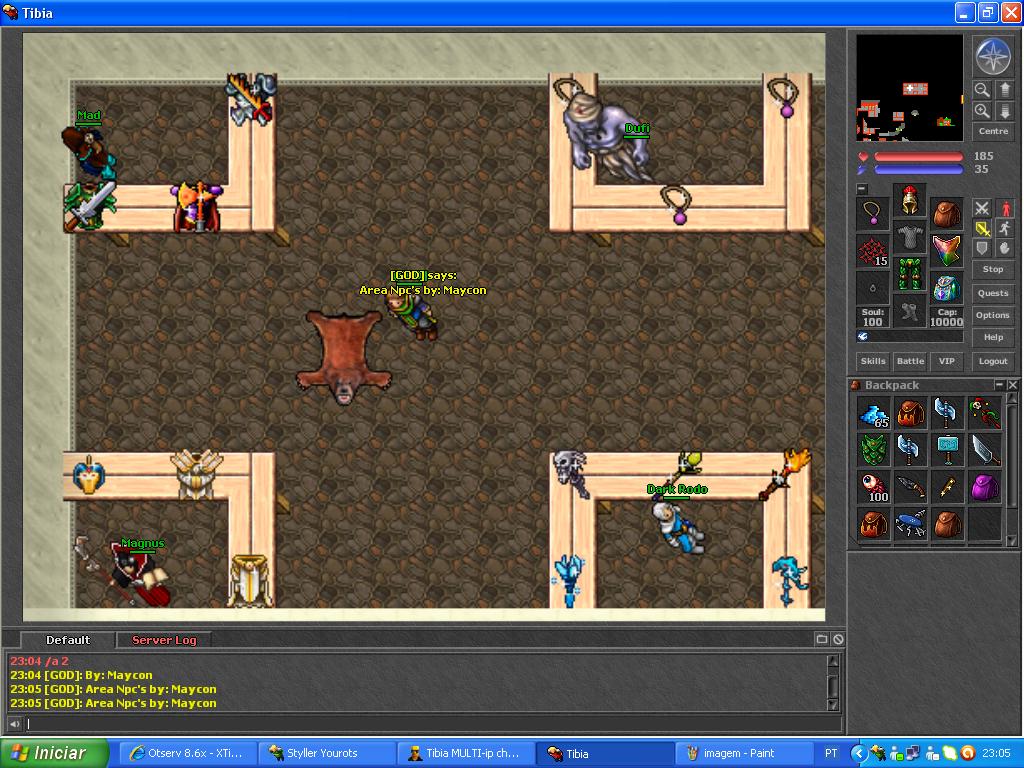Screen dimensions: 1024x768
Task: Select the boots equipment slot
Action: click(x=910, y=310)
